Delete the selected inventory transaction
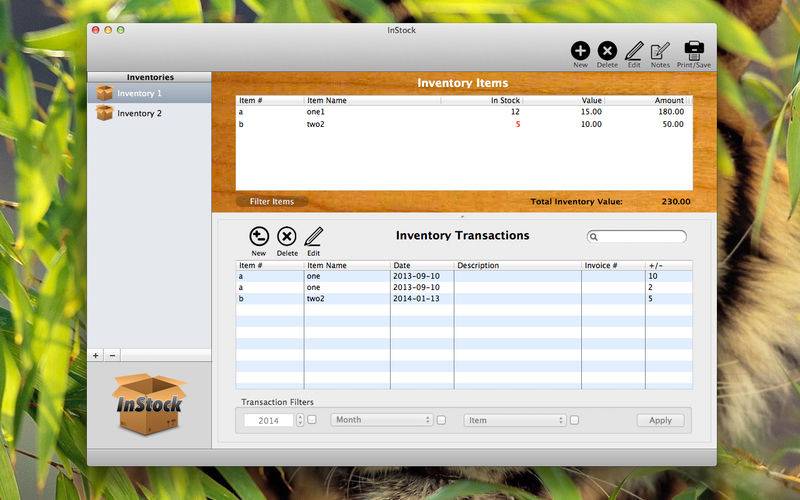800x500 pixels. [287, 236]
